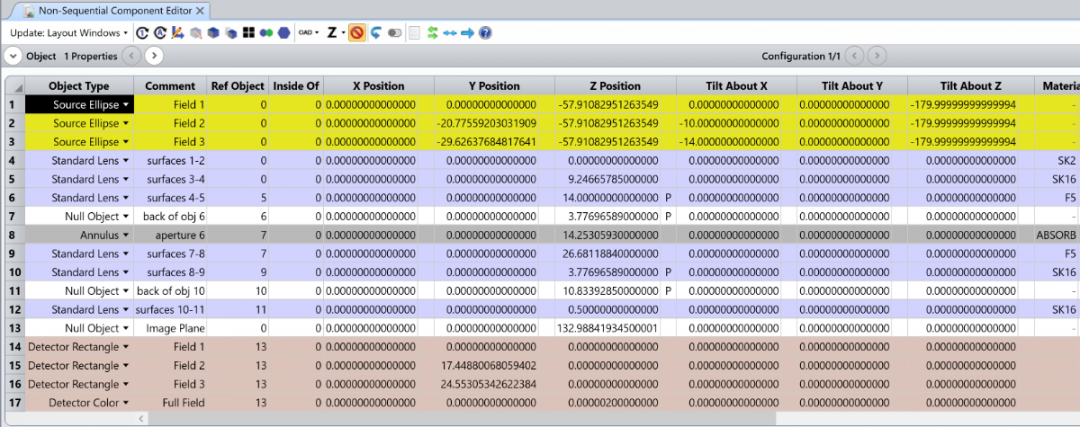Click the blue curved return arrow icon
This screenshot has width=1080, height=427.
pyautogui.click(x=376, y=32)
